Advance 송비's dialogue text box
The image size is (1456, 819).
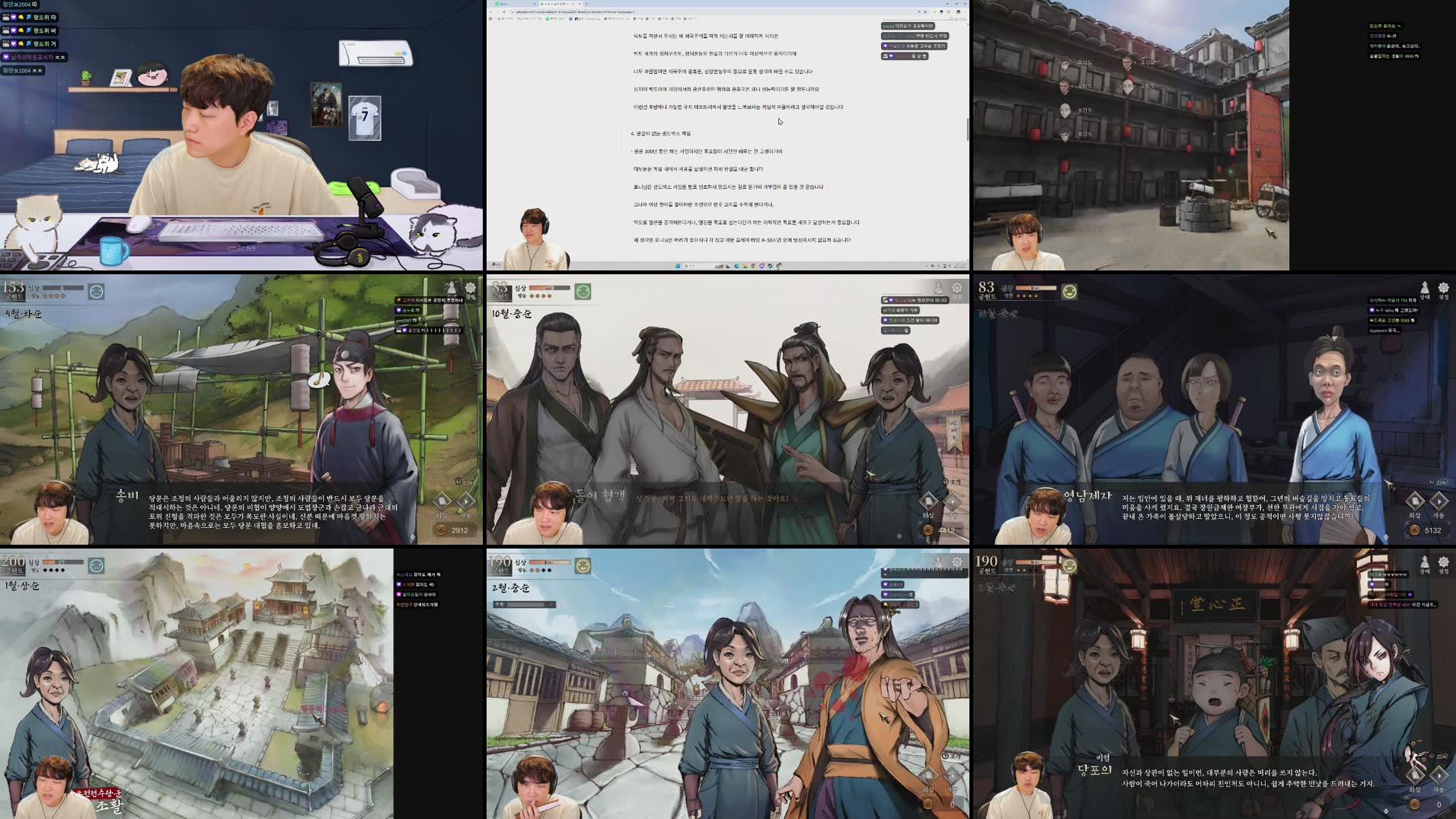(273, 511)
